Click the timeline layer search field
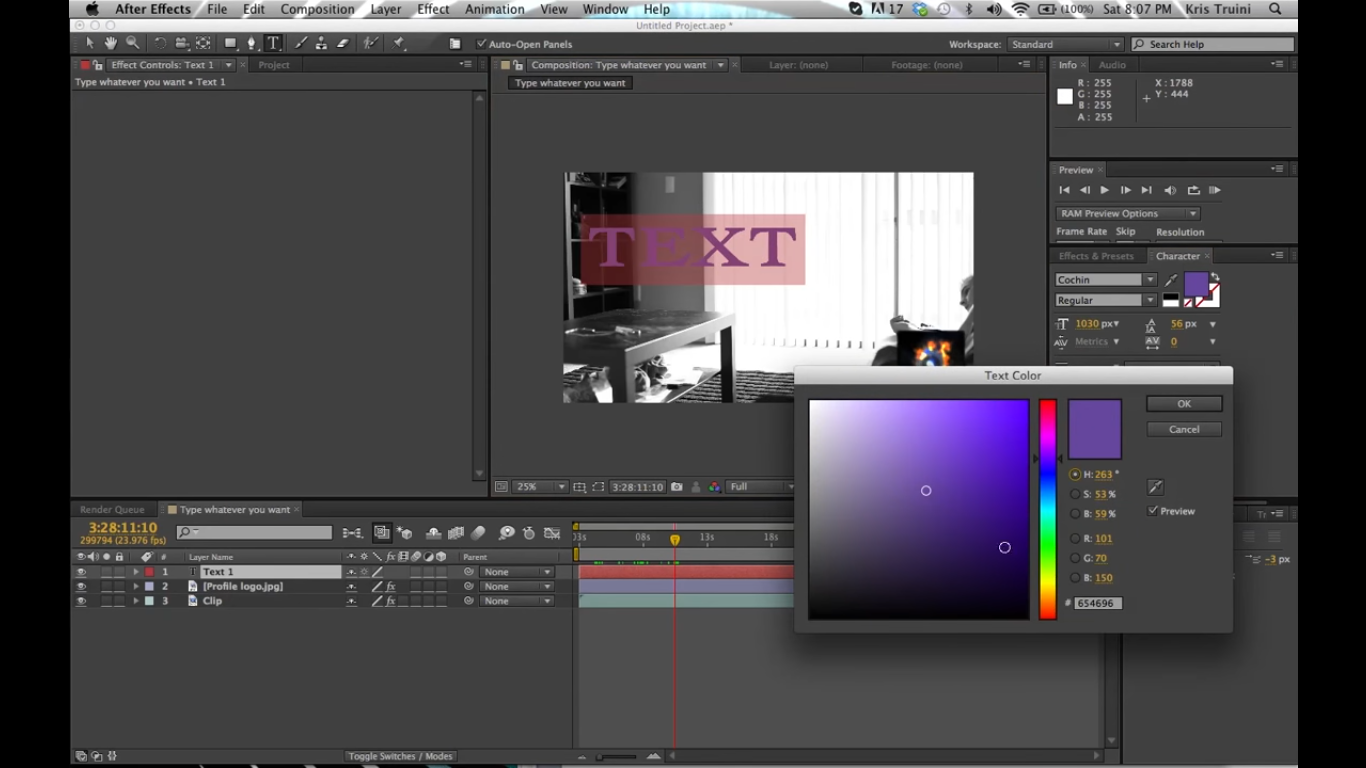The image size is (1366, 768). pyautogui.click(x=254, y=533)
